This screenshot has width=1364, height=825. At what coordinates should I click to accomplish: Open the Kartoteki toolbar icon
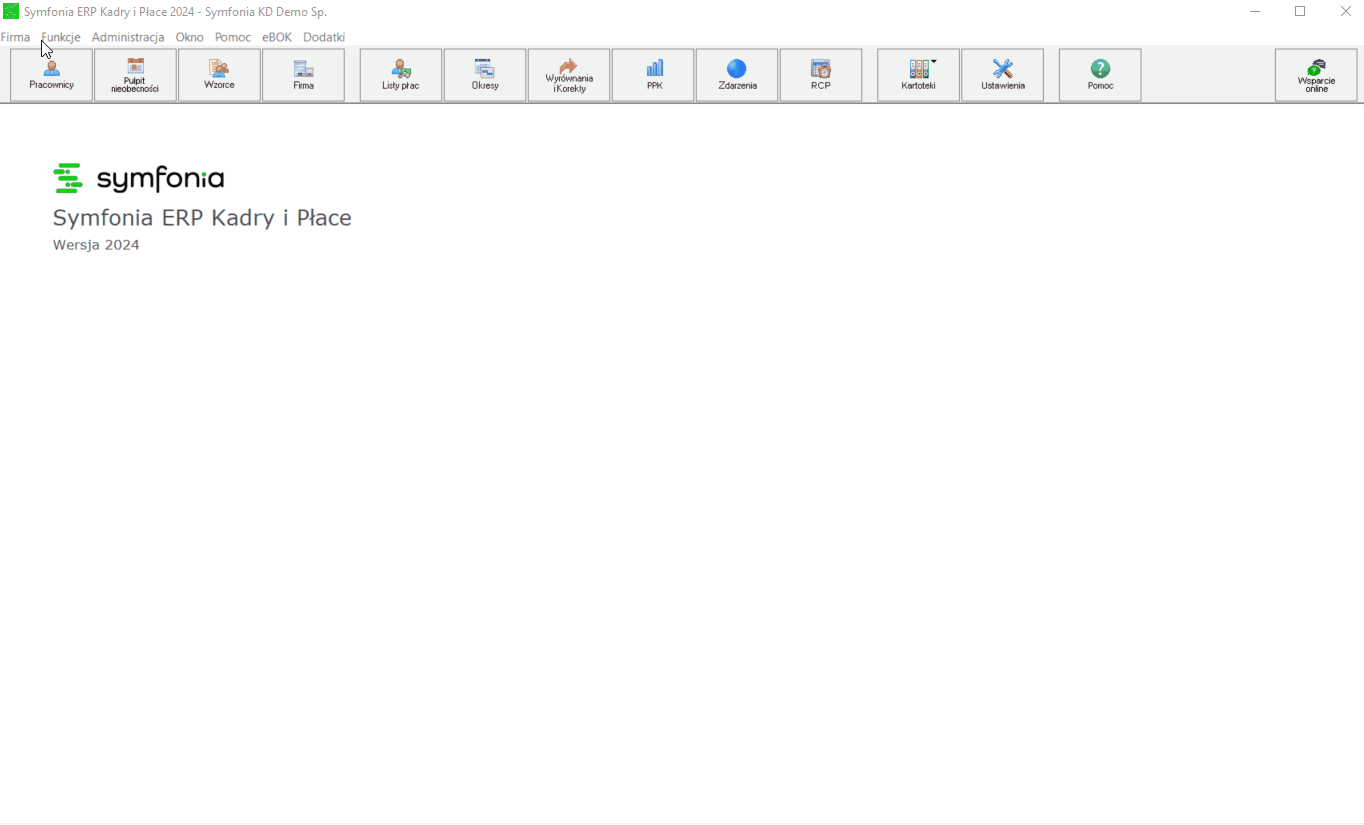point(918,75)
